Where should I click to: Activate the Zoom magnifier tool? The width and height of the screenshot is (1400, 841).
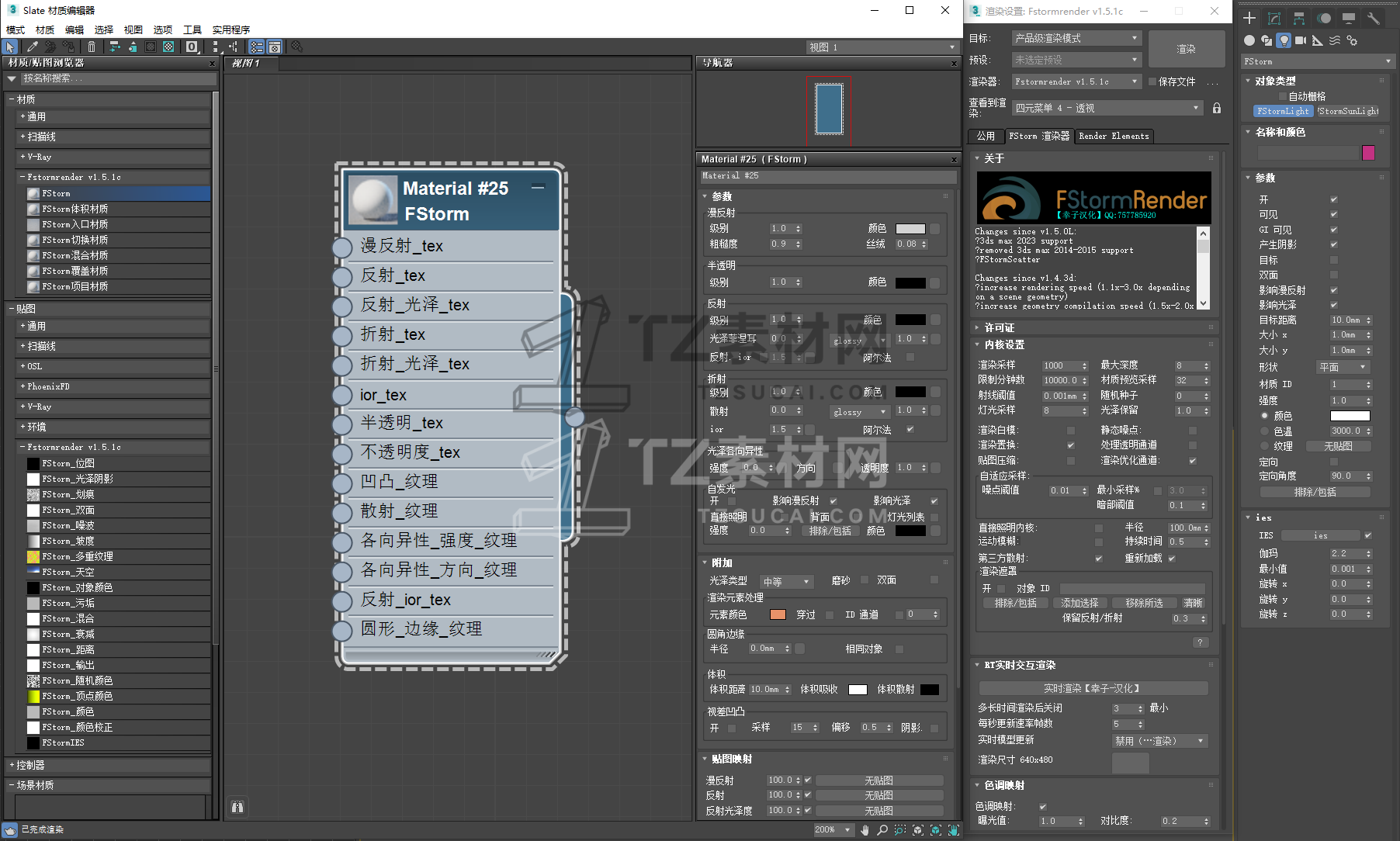pyautogui.click(x=882, y=830)
